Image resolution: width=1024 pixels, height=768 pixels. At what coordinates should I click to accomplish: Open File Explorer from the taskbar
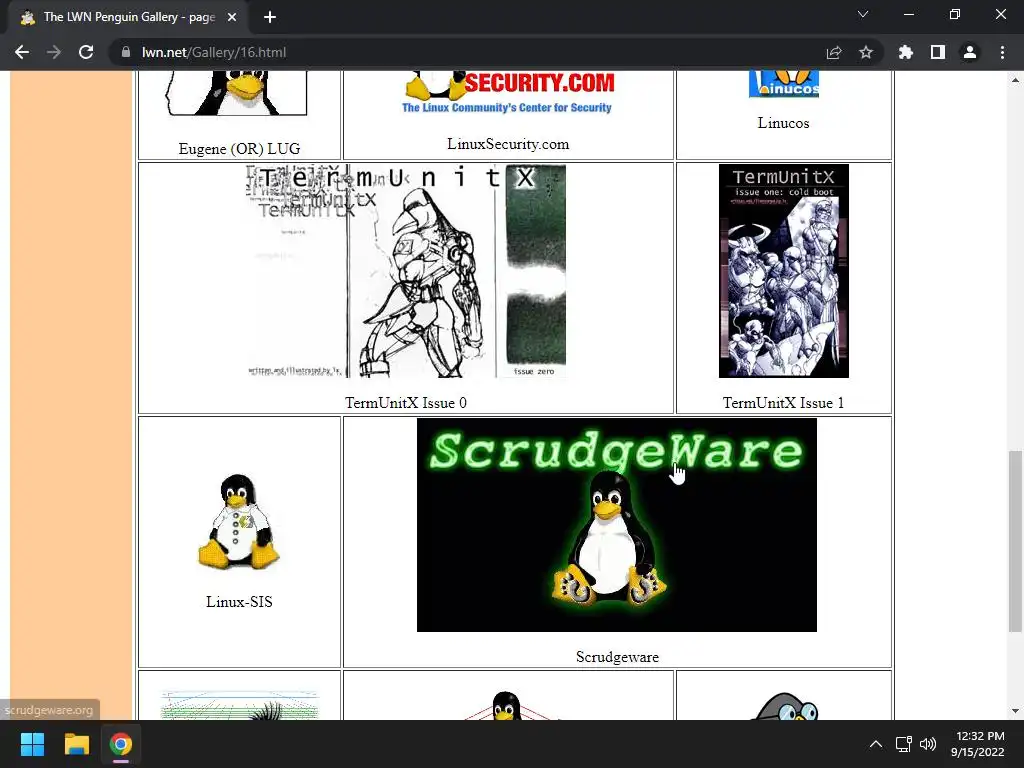(76, 744)
